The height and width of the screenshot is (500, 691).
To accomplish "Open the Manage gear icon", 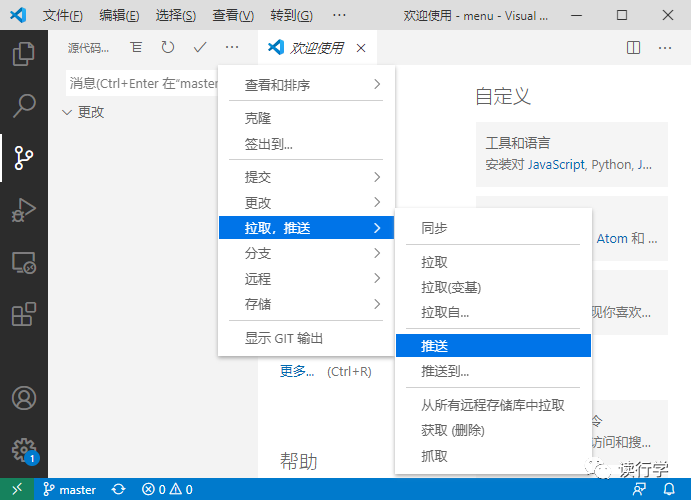I will 24,450.
